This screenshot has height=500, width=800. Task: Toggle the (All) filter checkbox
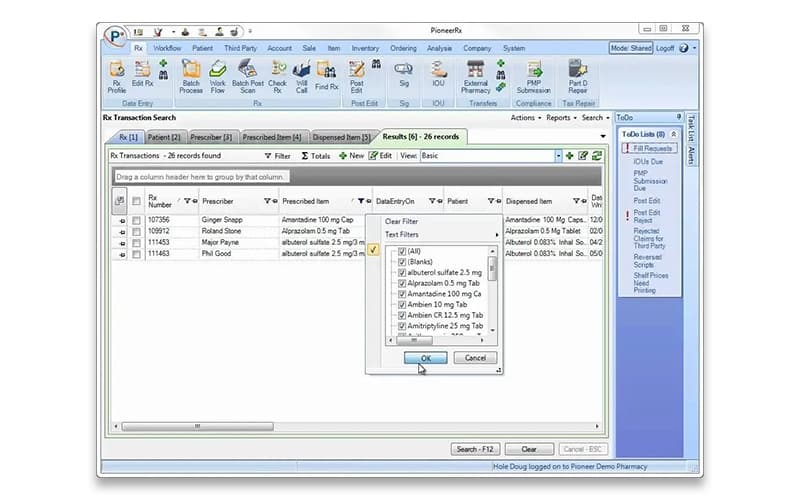pyautogui.click(x=402, y=251)
